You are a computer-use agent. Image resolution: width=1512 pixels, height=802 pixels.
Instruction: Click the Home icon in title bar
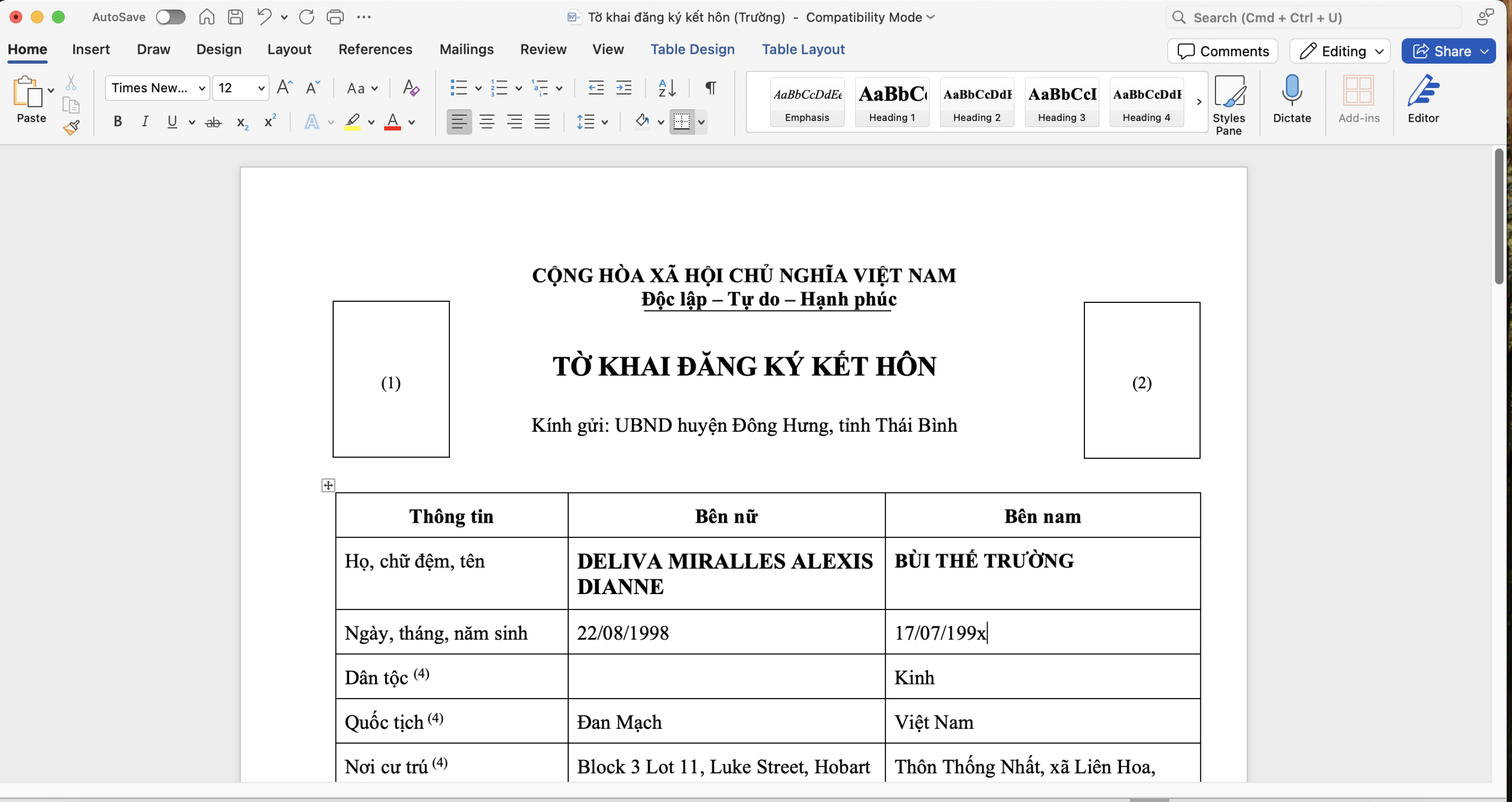click(207, 17)
